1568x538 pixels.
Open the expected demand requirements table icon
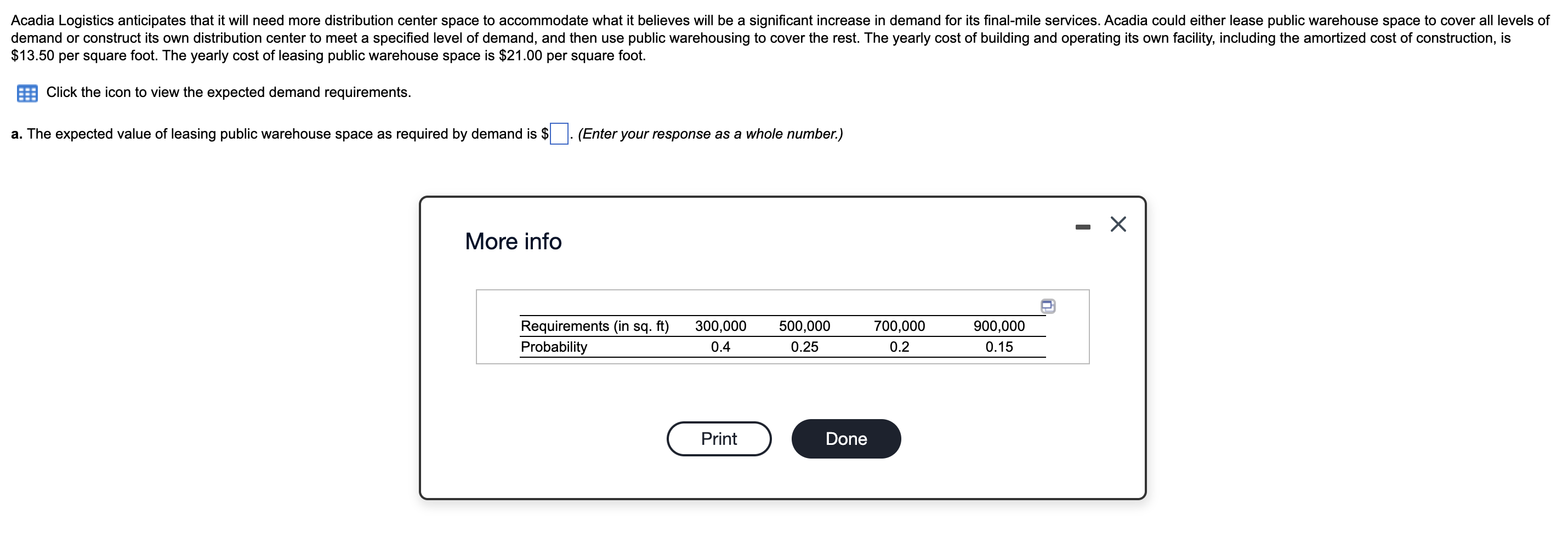pos(27,93)
